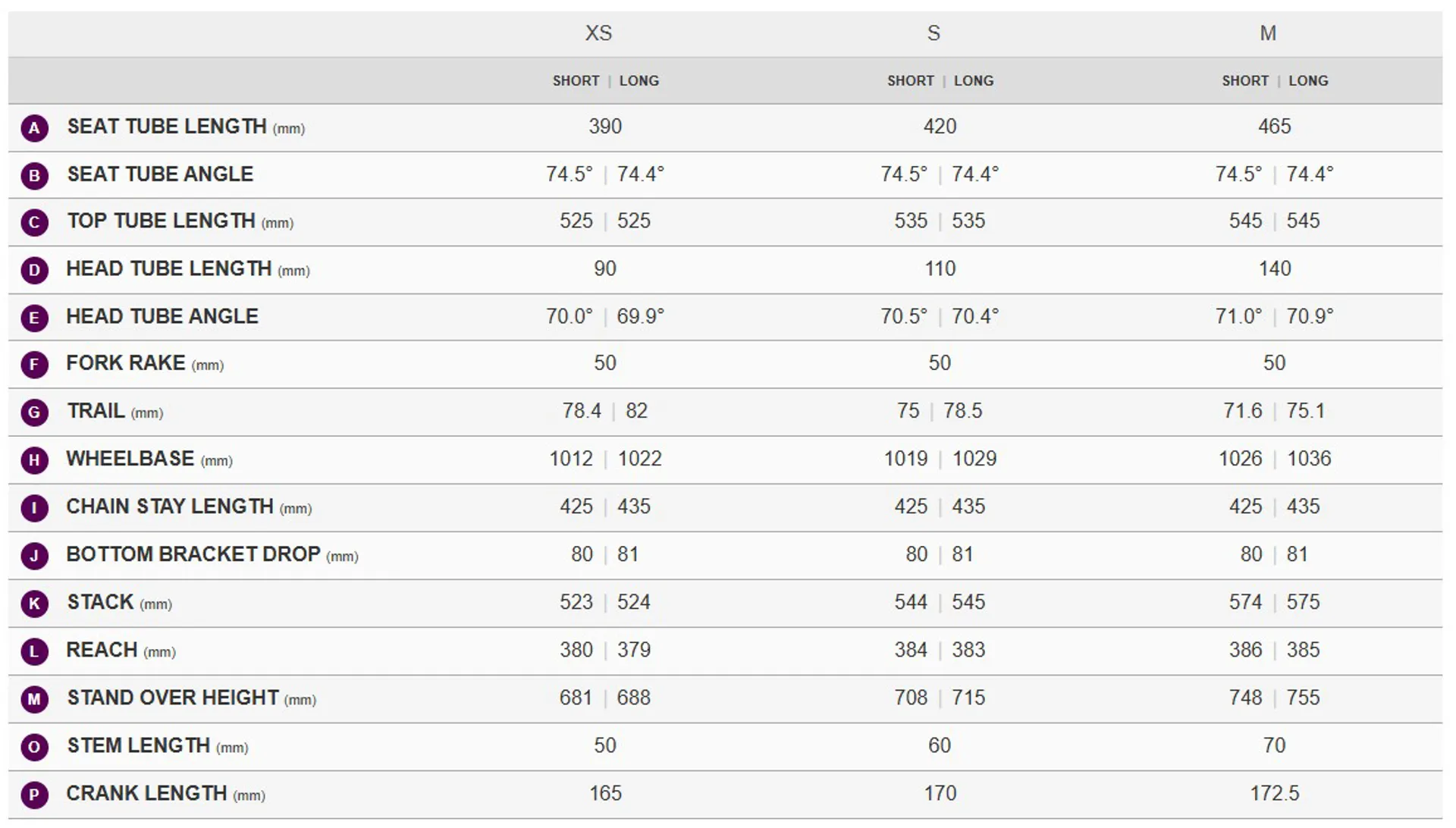Click the purple O icon for Stem Length
1456x828 pixels.
pos(34,747)
